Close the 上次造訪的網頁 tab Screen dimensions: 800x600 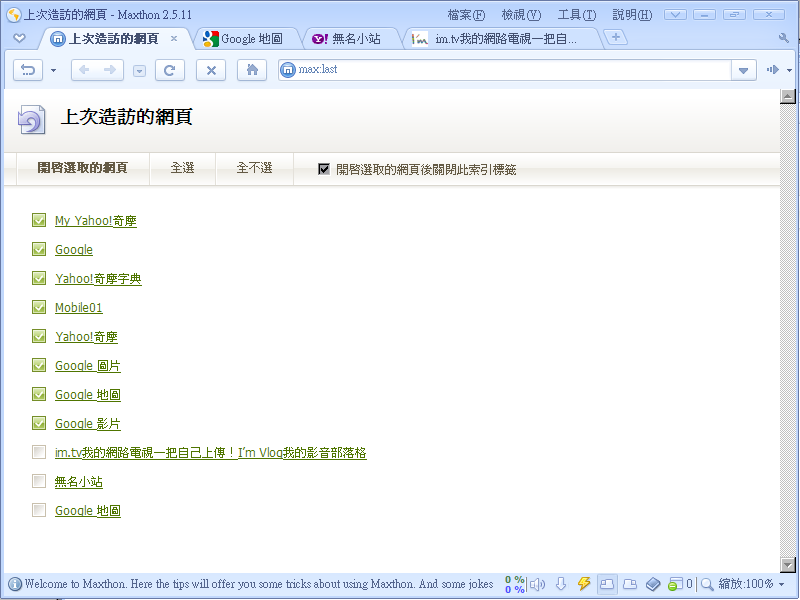pos(174,38)
